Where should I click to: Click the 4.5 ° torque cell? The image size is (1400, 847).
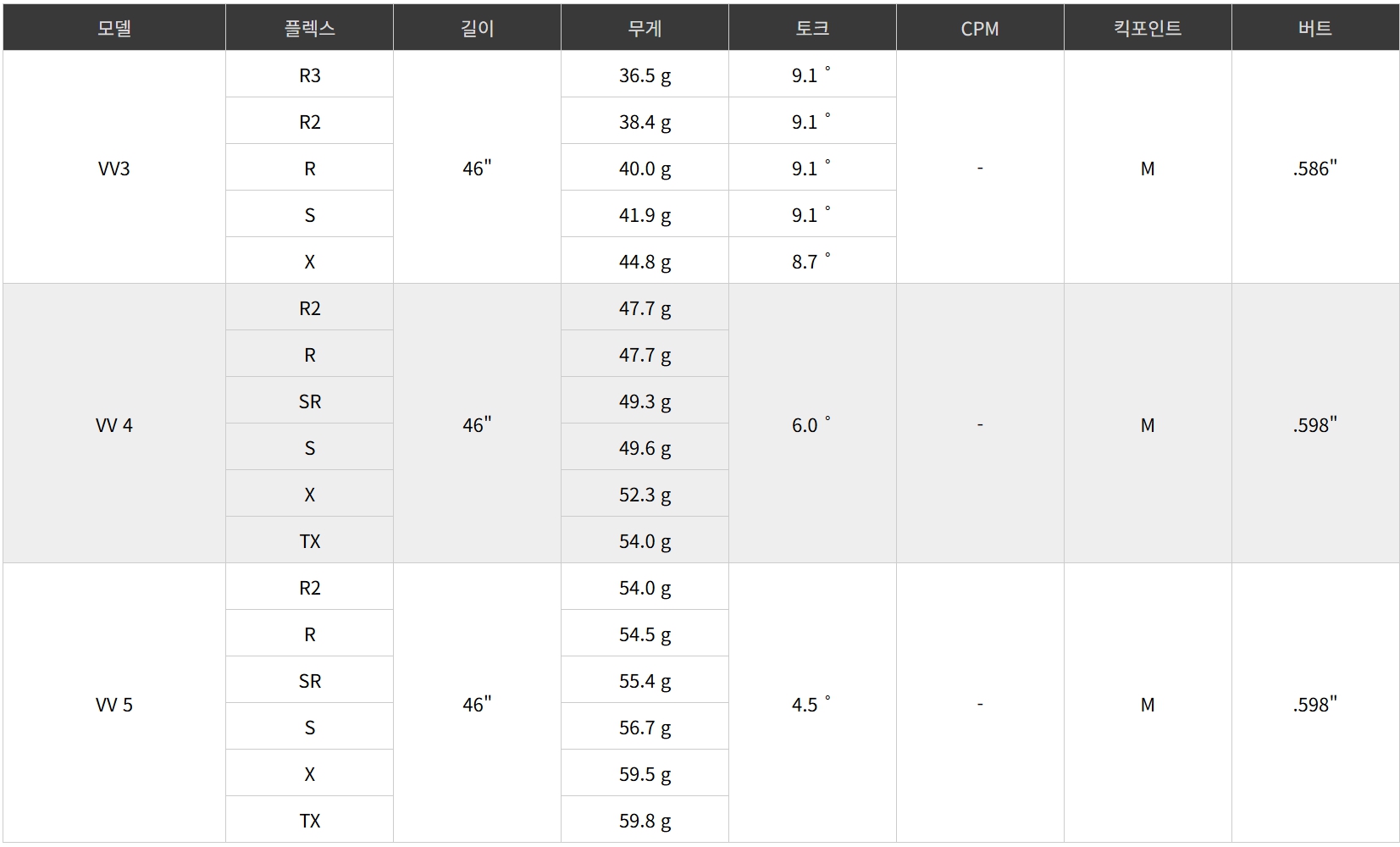(812, 704)
